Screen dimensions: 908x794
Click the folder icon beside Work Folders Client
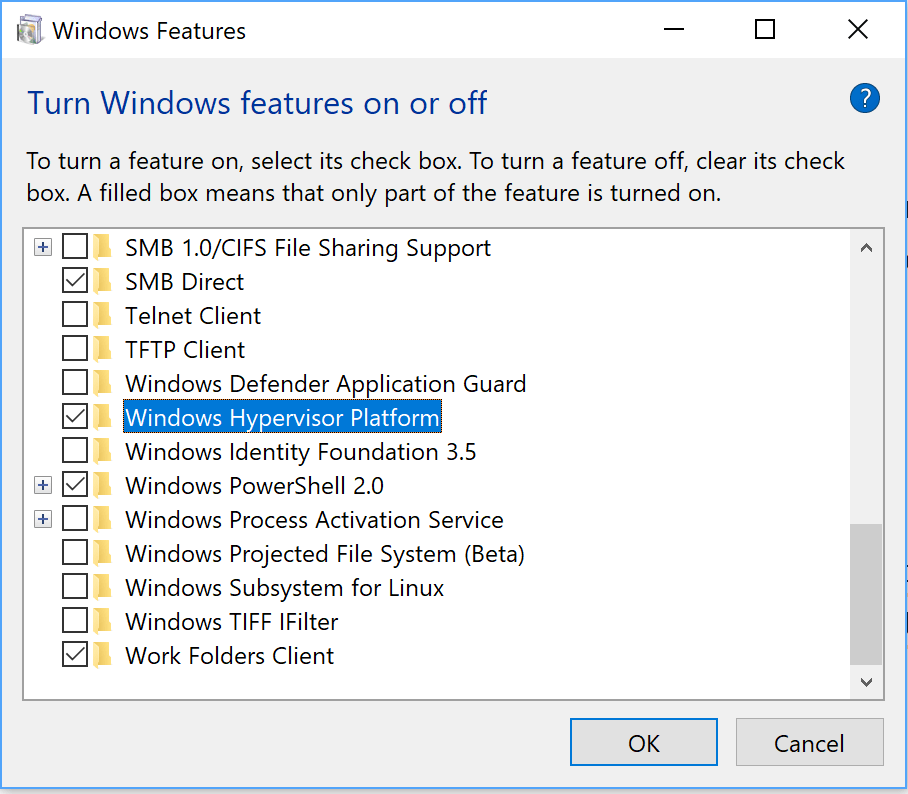coord(104,655)
